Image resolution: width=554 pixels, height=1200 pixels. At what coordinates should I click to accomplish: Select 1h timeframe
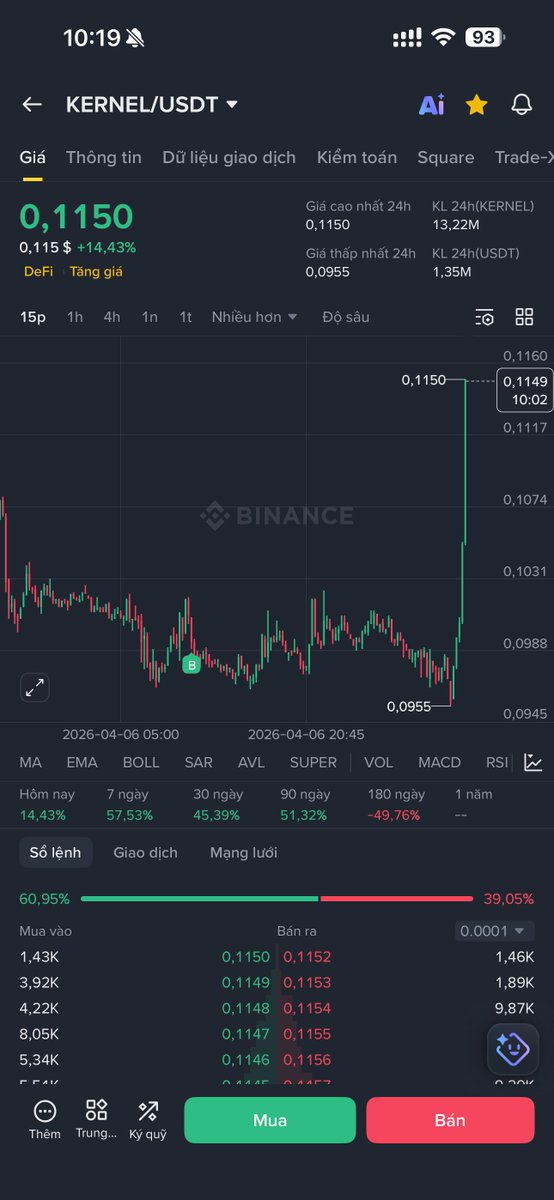[x=75, y=317]
